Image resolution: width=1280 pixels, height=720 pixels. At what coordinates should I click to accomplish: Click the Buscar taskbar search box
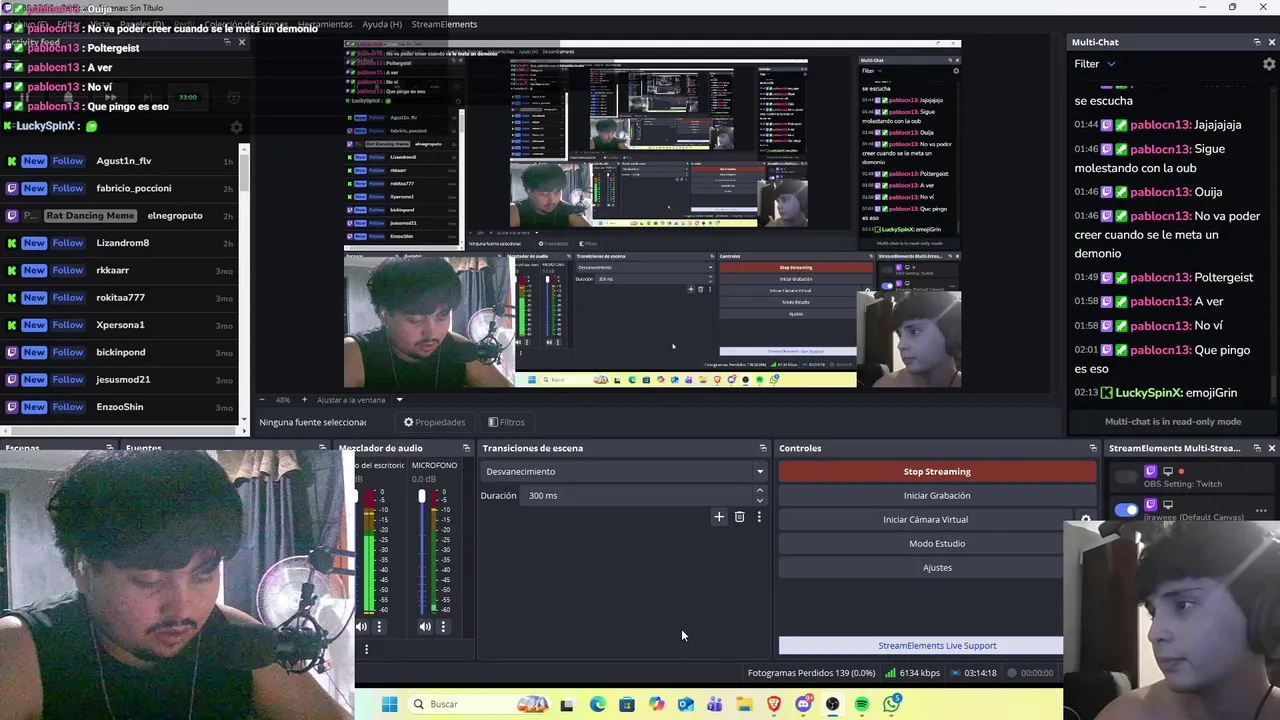[477, 704]
